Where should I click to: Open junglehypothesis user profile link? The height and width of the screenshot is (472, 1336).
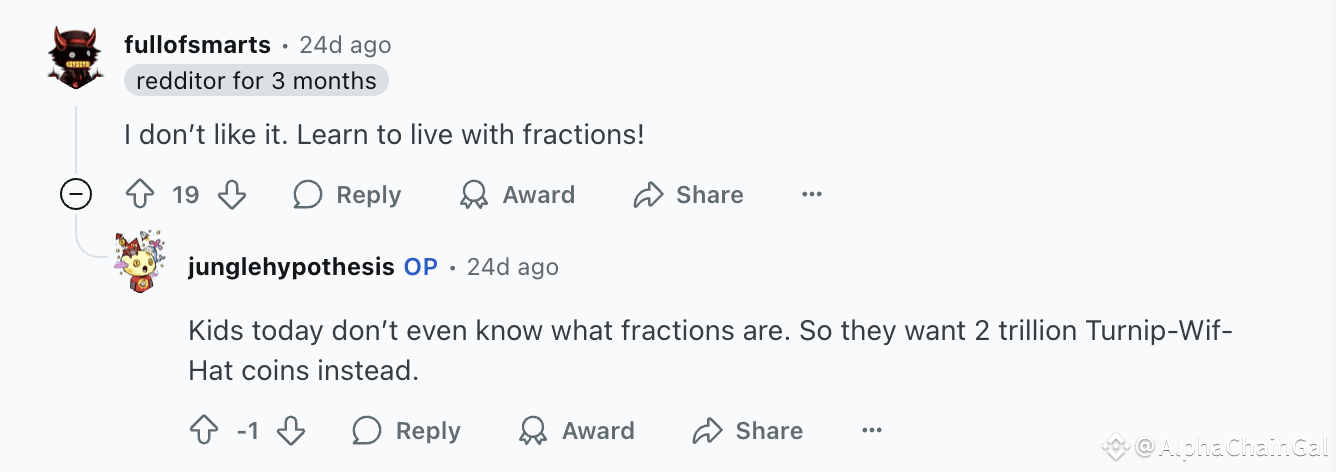pyautogui.click(x=290, y=267)
